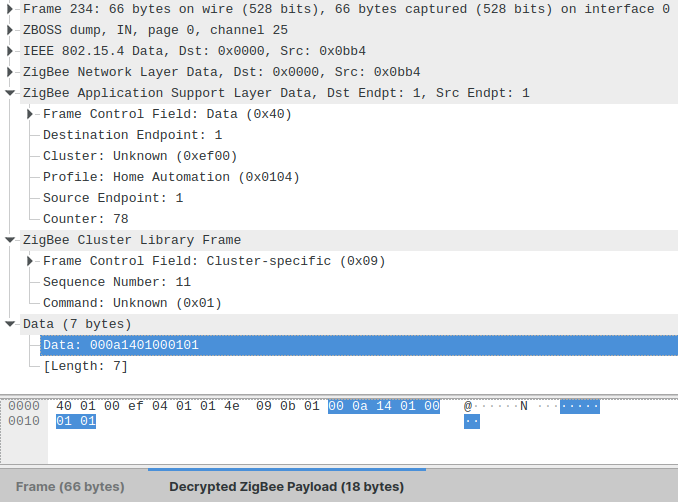Select Cluster: Unknown (0xef00) field
Image resolution: width=678 pixels, height=502 pixels.
[140, 156]
